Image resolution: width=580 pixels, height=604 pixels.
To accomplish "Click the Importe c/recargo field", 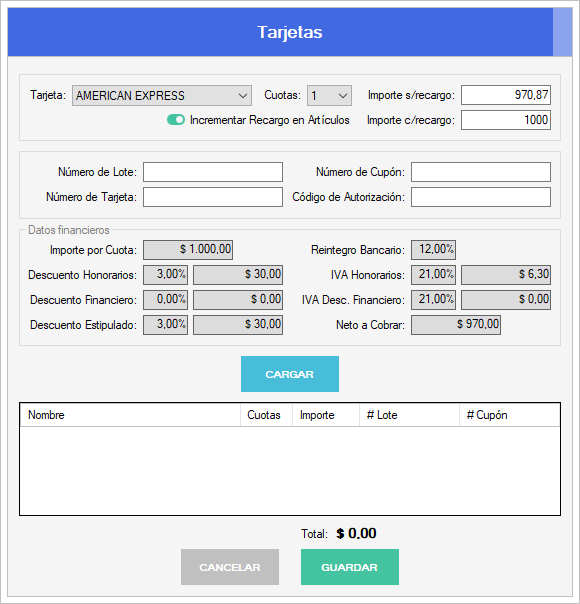I will (x=506, y=120).
